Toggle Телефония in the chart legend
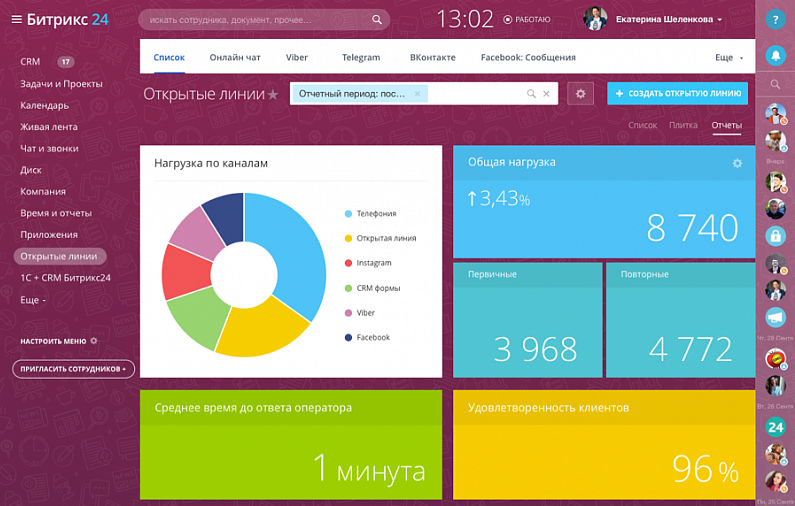The width and height of the screenshot is (795, 506). [x=371, y=213]
